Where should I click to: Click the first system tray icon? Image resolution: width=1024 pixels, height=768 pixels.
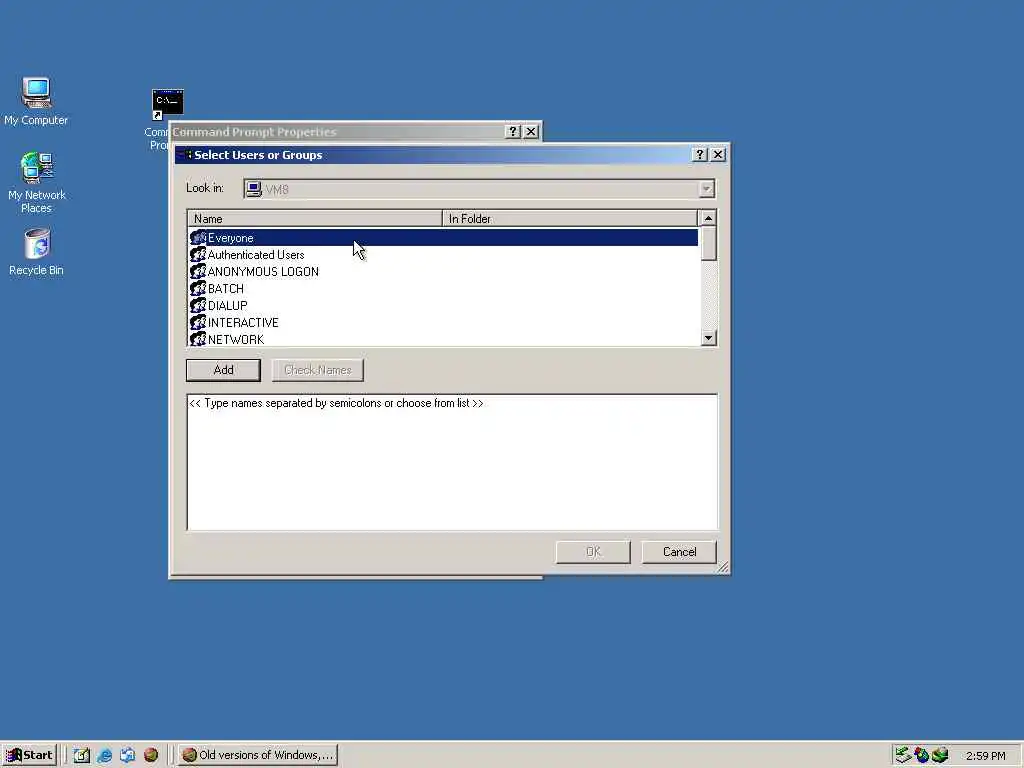click(x=903, y=755)
